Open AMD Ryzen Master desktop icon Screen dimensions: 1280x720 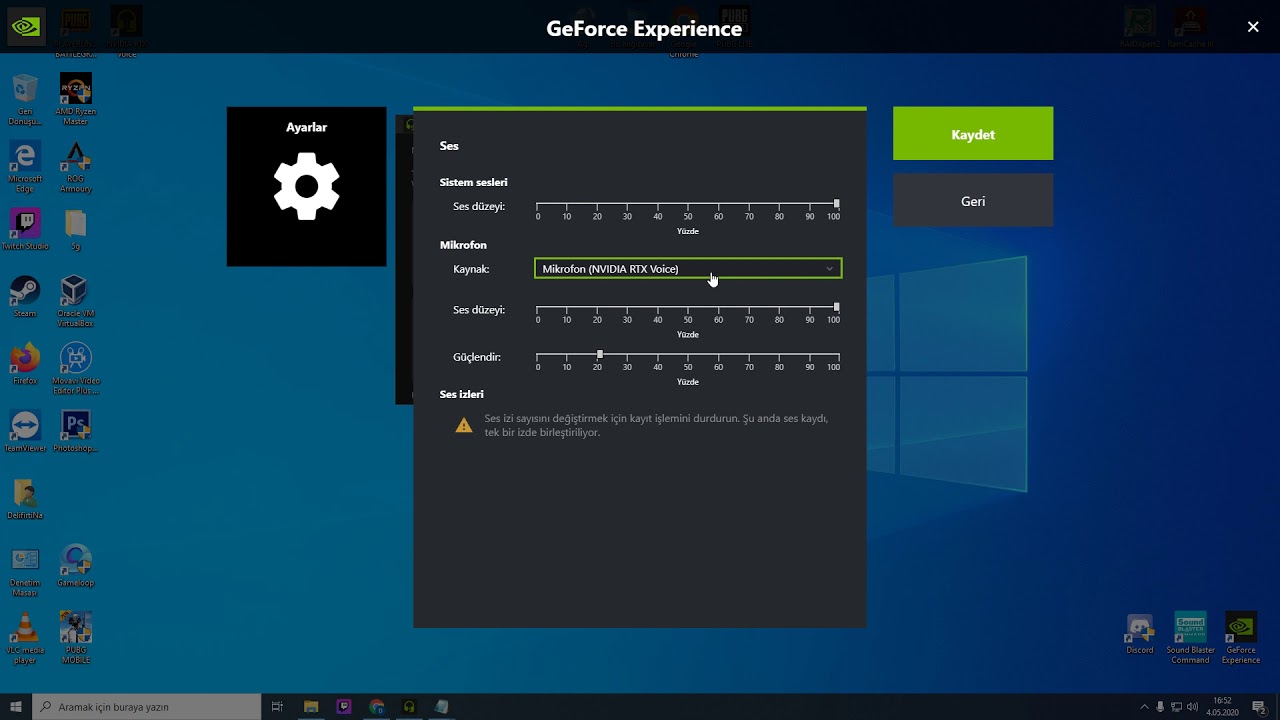76,100
